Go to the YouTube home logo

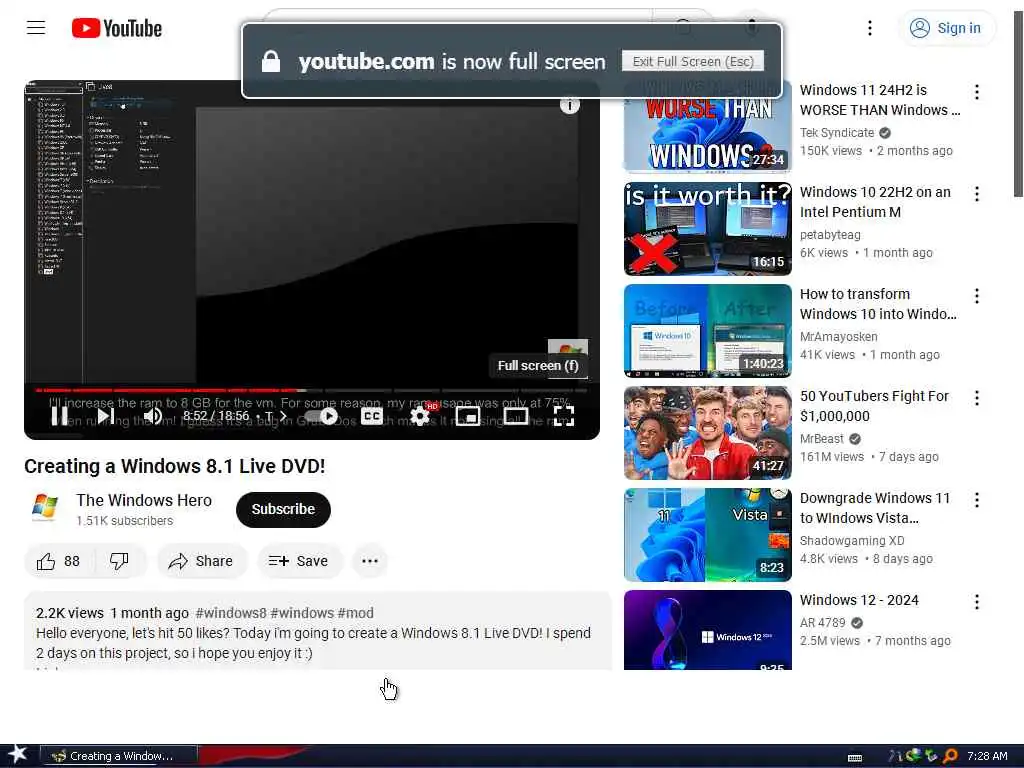click(x=117, y=28)
